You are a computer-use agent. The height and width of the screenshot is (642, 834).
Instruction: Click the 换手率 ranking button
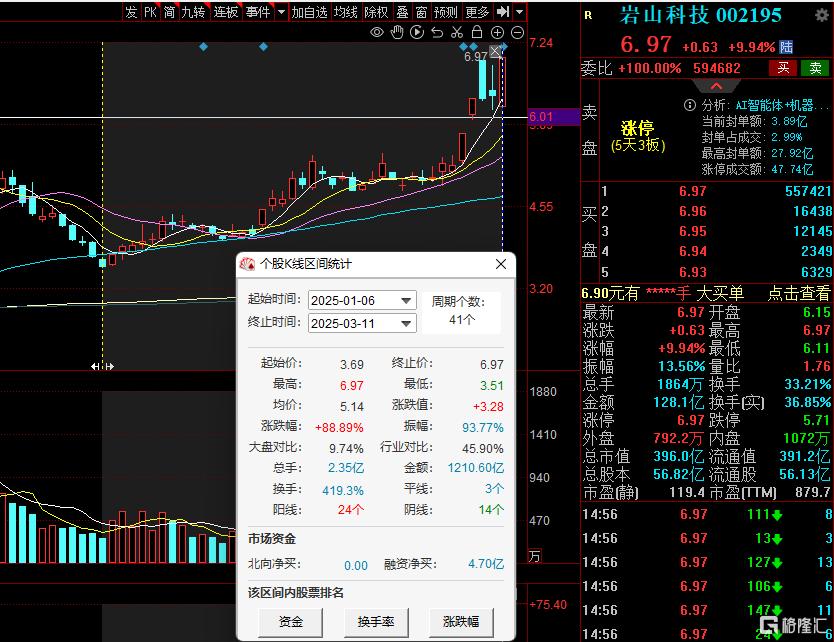click(376, 622)
